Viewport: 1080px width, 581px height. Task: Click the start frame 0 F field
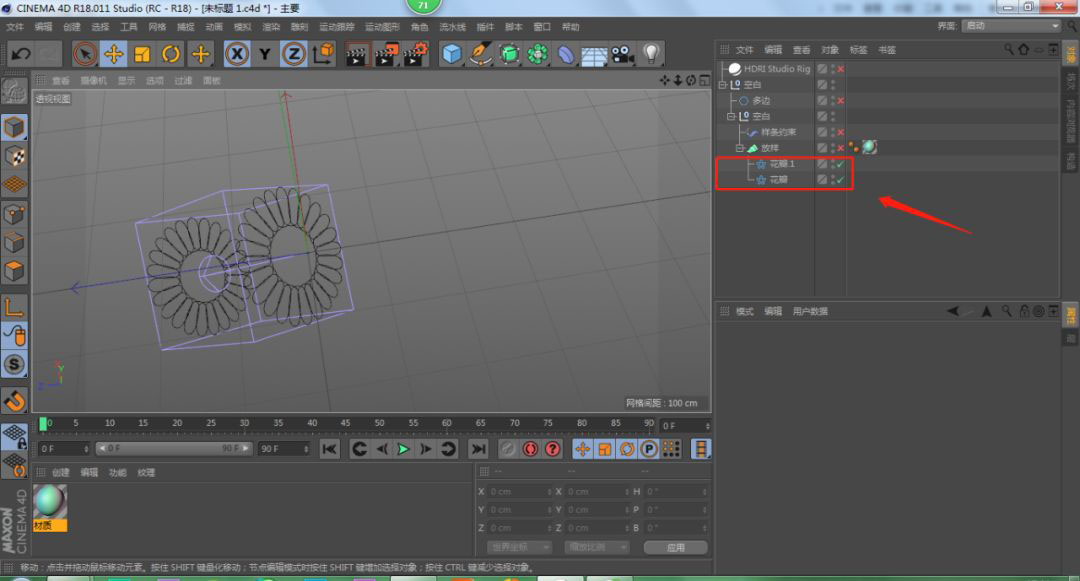[x=63, y=449]
